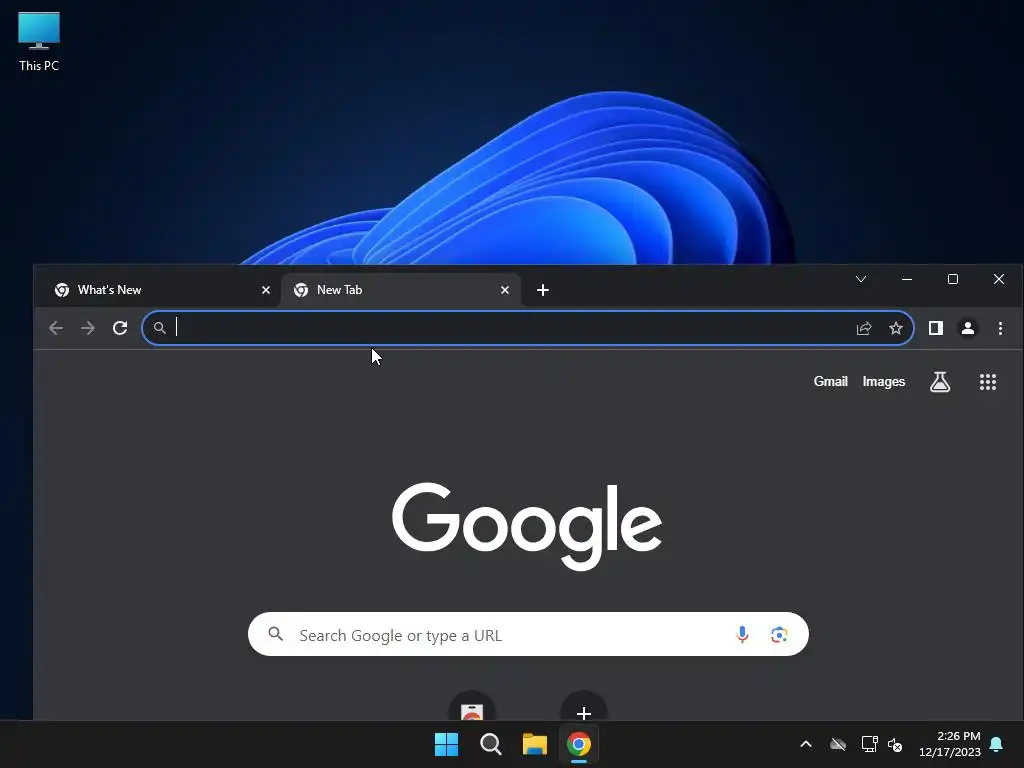The height and width of the screenshot is (768, 1024).
Task: Search by image with Google Lens
Action: pos(778,634)
